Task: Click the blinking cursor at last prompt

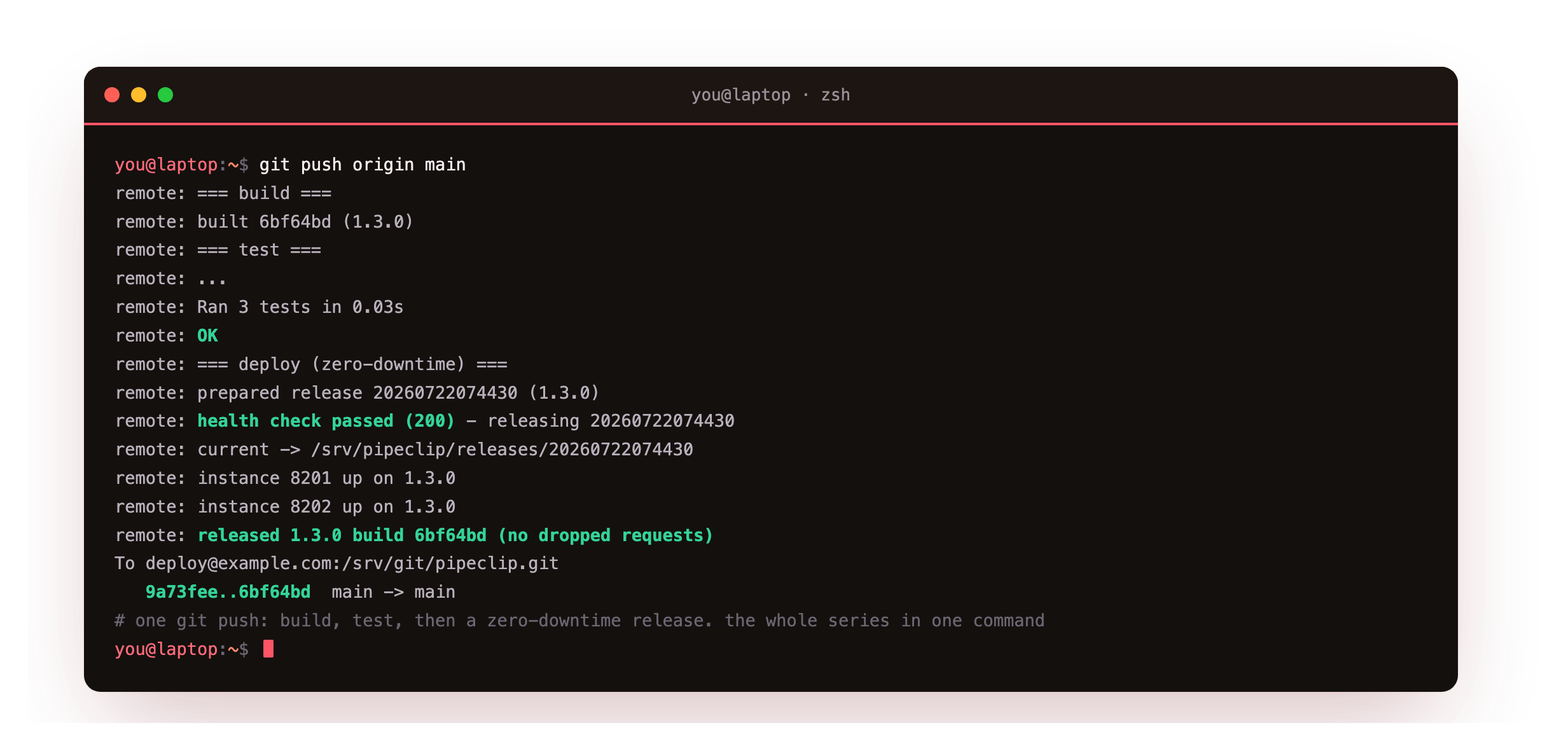Action: pos(268,649)
